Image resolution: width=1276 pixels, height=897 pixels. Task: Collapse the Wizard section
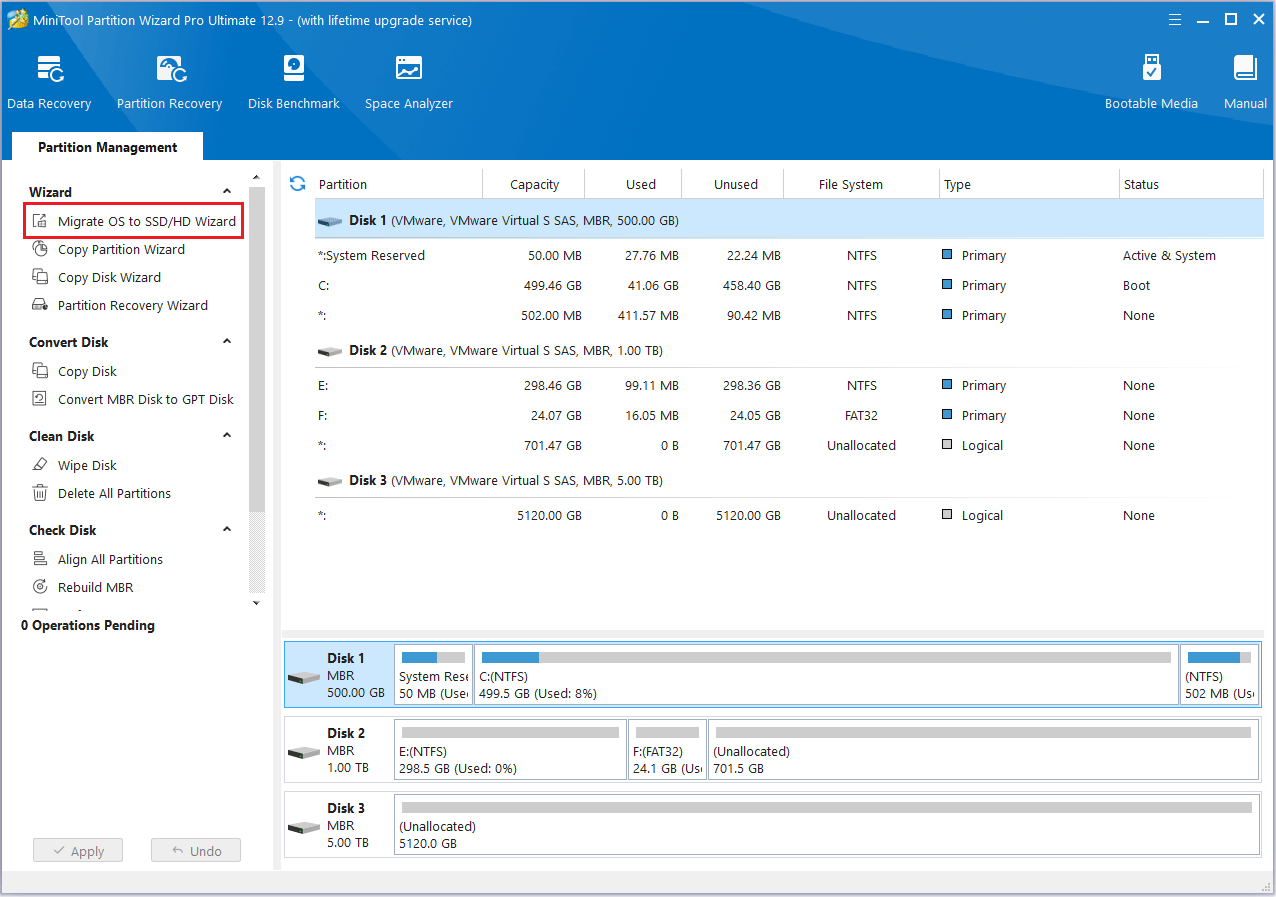pos(226,191)
